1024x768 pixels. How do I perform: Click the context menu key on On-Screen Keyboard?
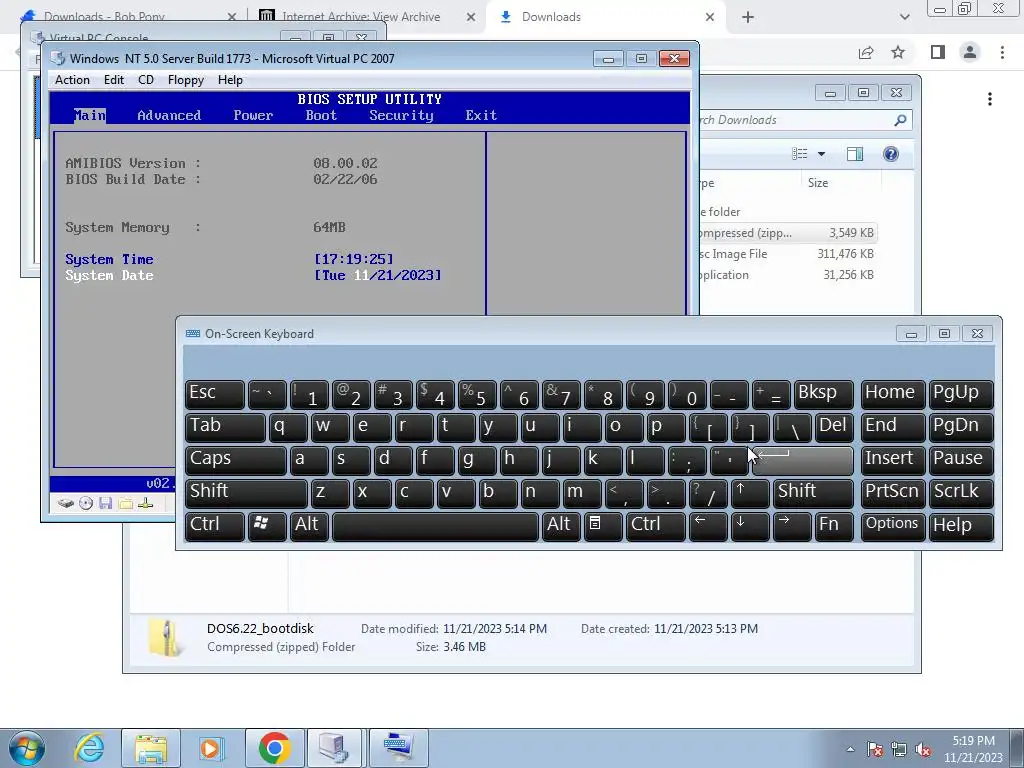(x=603, y=526)
